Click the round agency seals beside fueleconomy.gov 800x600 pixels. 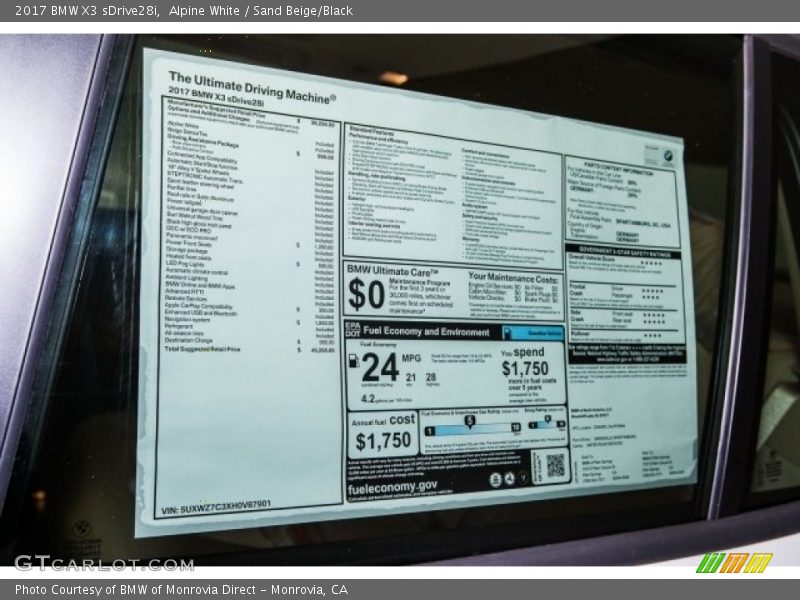[515, 479]
